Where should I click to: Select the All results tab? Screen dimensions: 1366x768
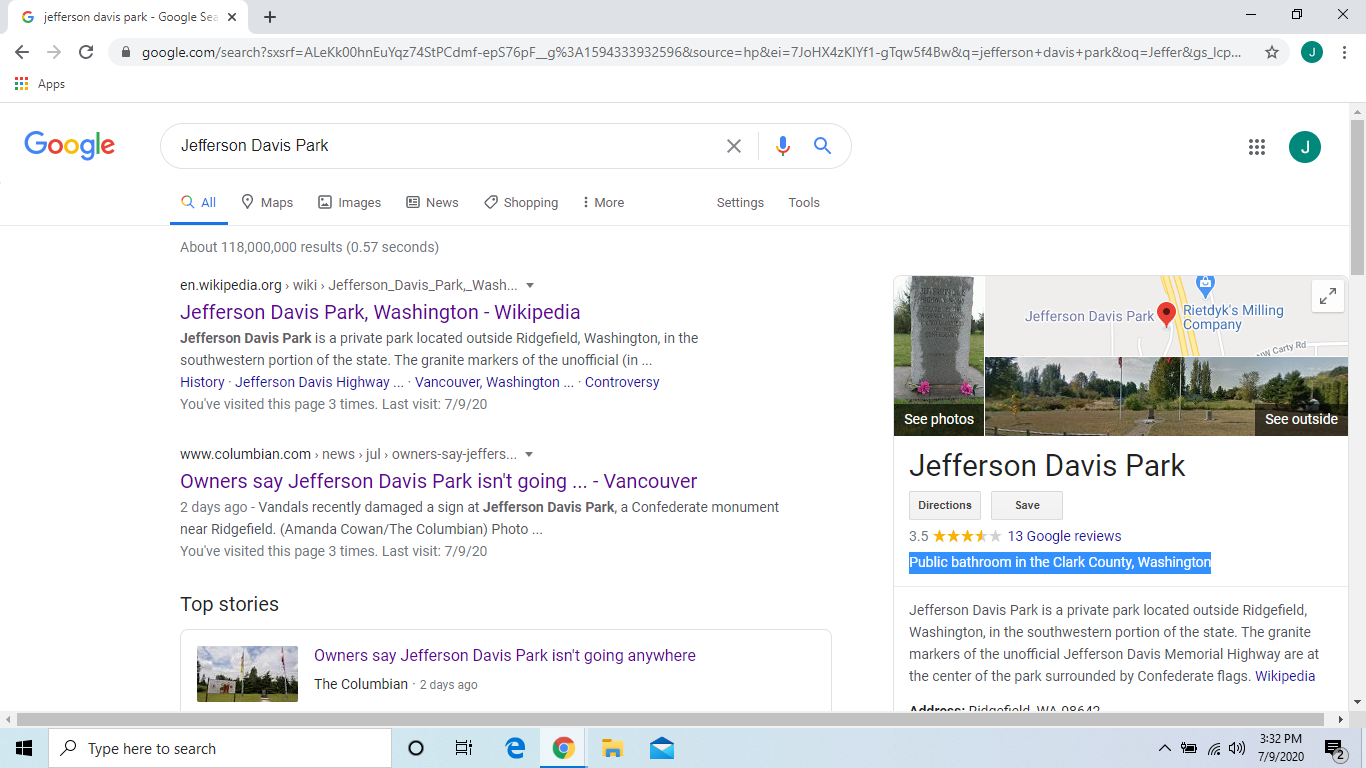[199, 202]
